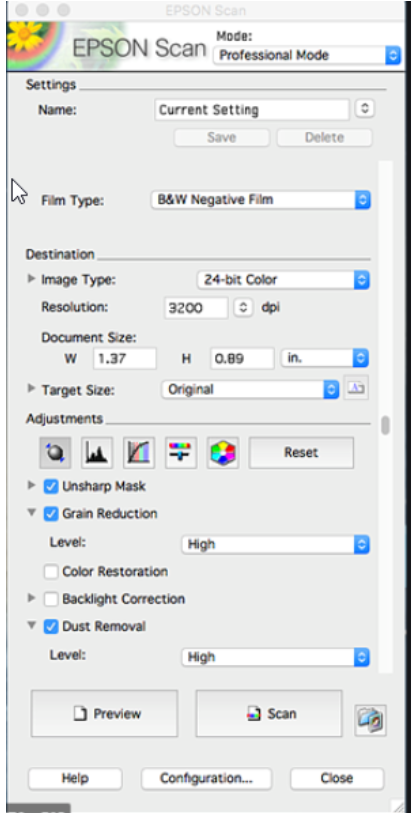
Task: Click the Preview button
Action: pyautogui.click(x=105, y=713)
